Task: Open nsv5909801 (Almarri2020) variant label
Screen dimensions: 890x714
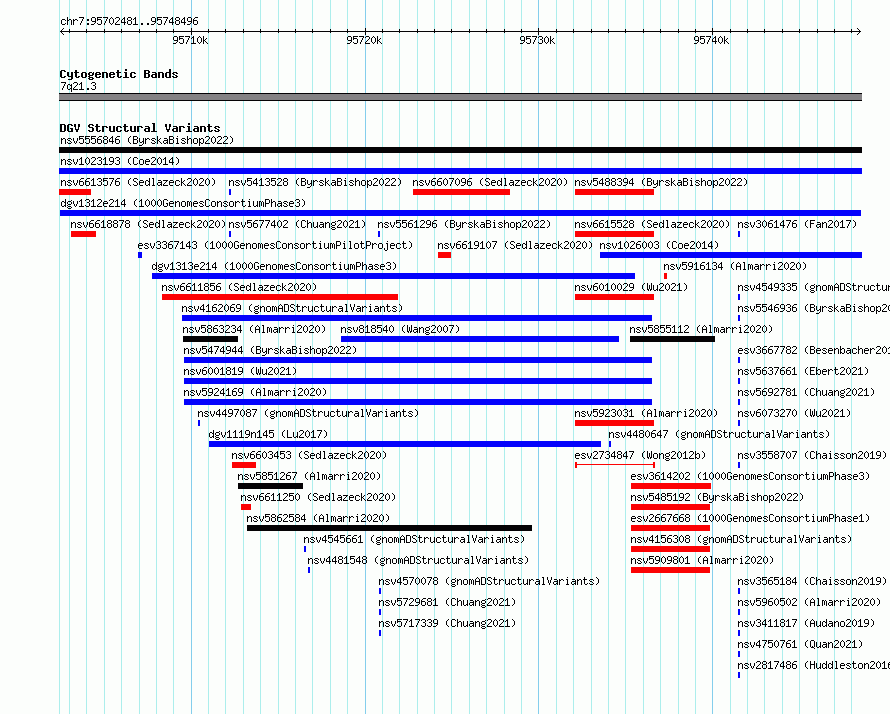Action: (702, 560)
